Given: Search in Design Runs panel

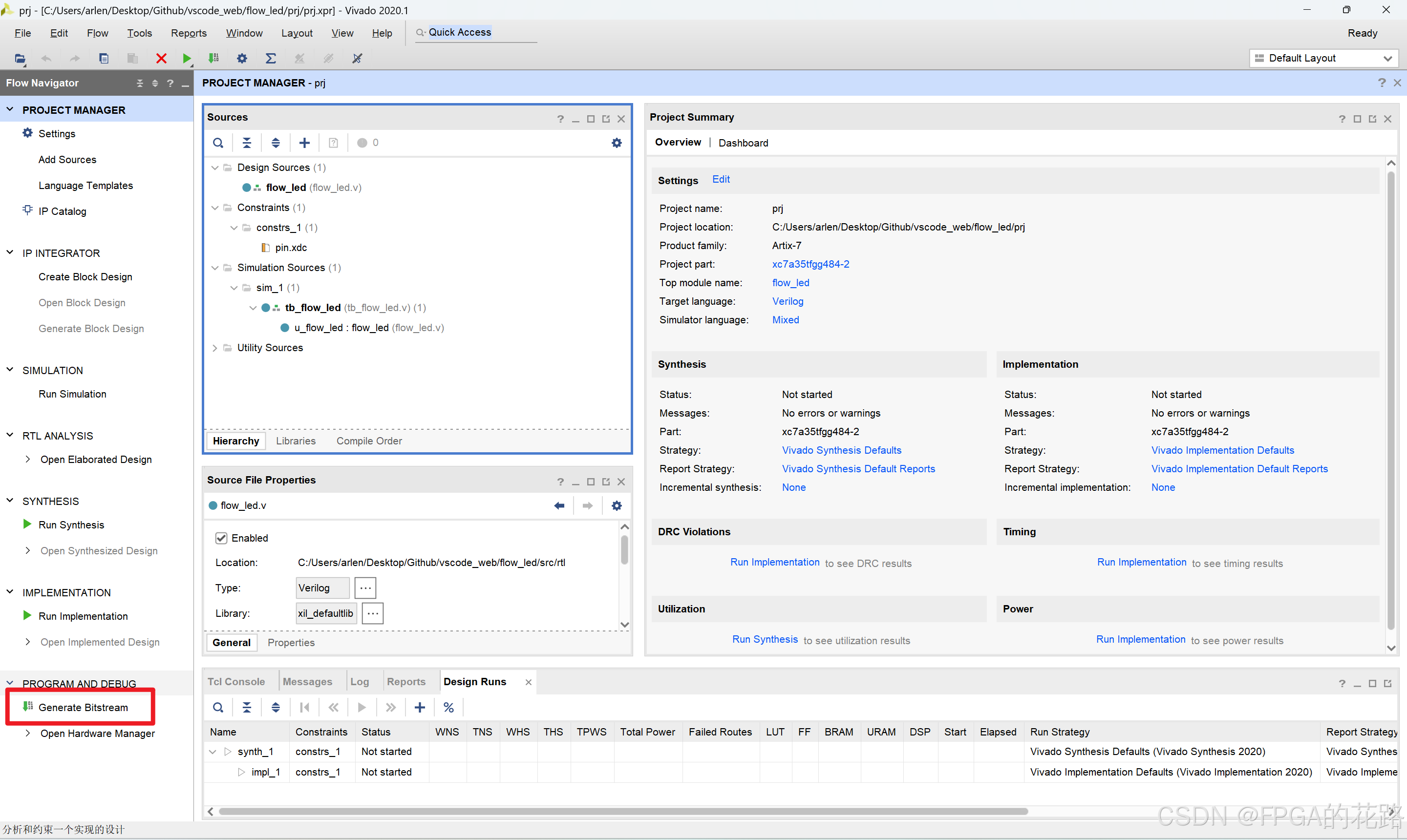Looking at the screenshot, I should point(218,708).
